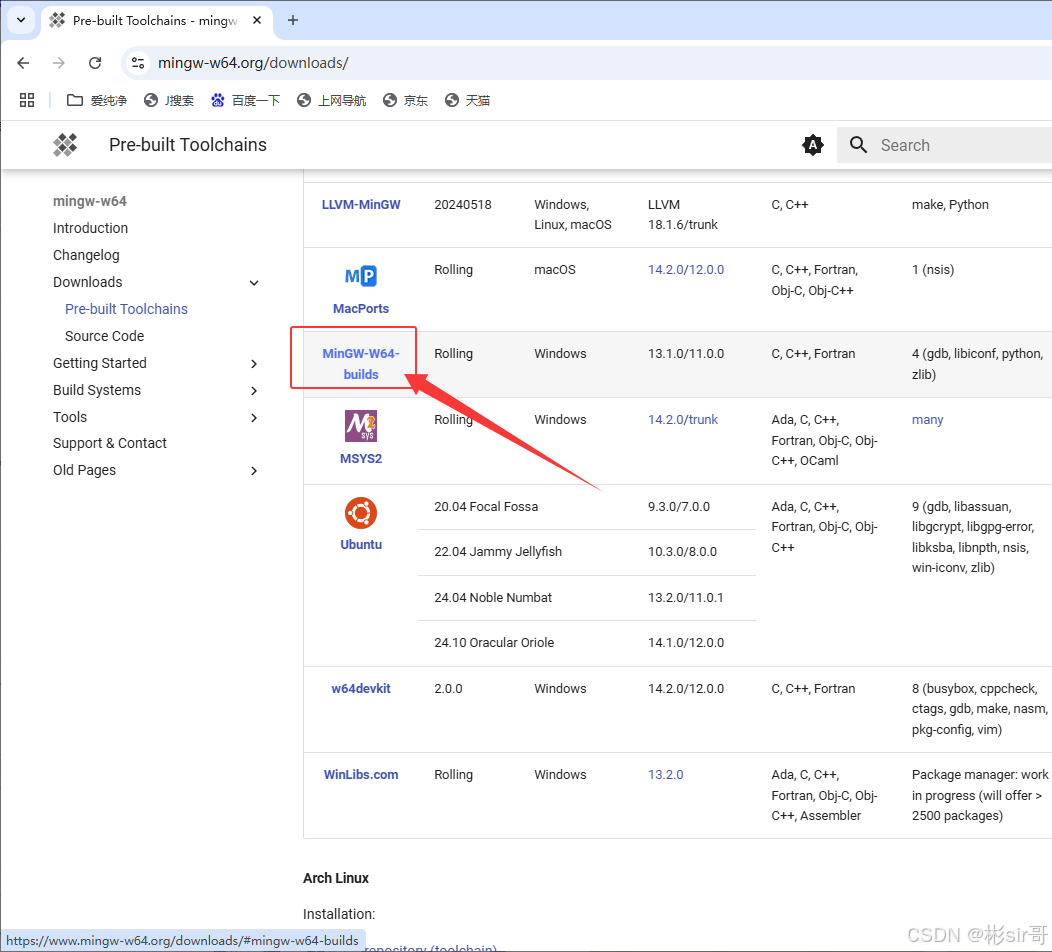Screen dimensions: 1052x952
Task: Click the browser back arrow
Action: click(x=23, y=63)
